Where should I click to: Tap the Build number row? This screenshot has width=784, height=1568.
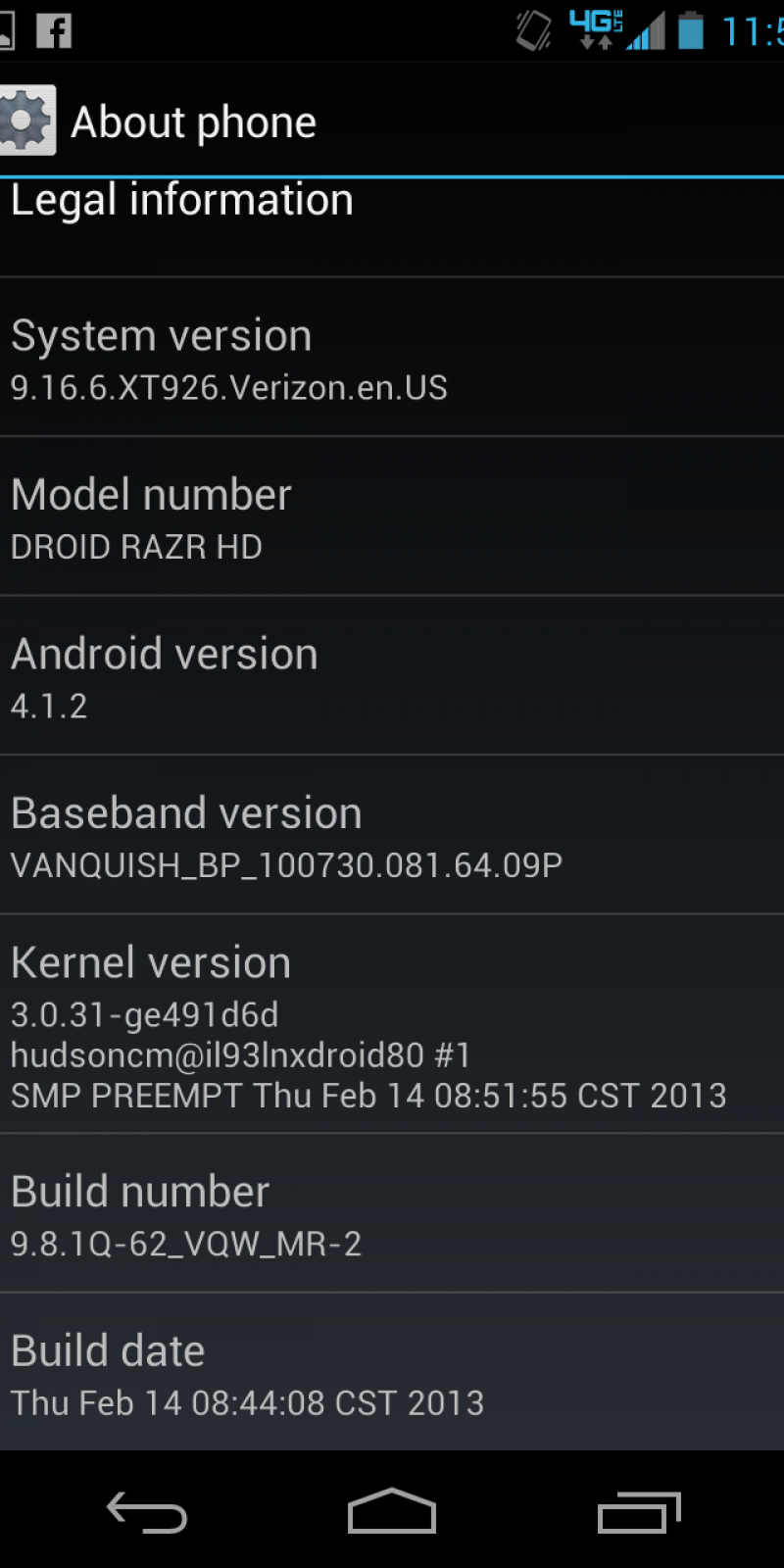392,1213
